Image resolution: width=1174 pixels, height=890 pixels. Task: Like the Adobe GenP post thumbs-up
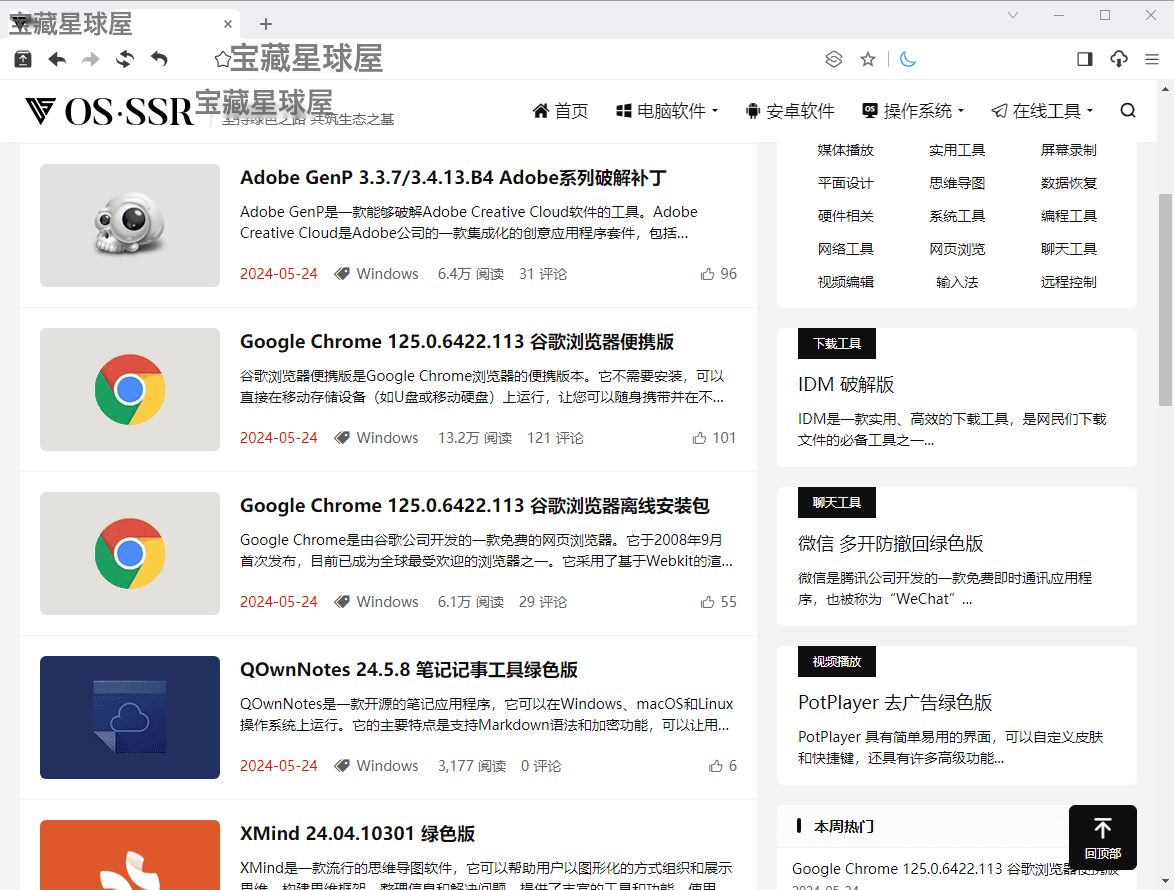point(708,274)
